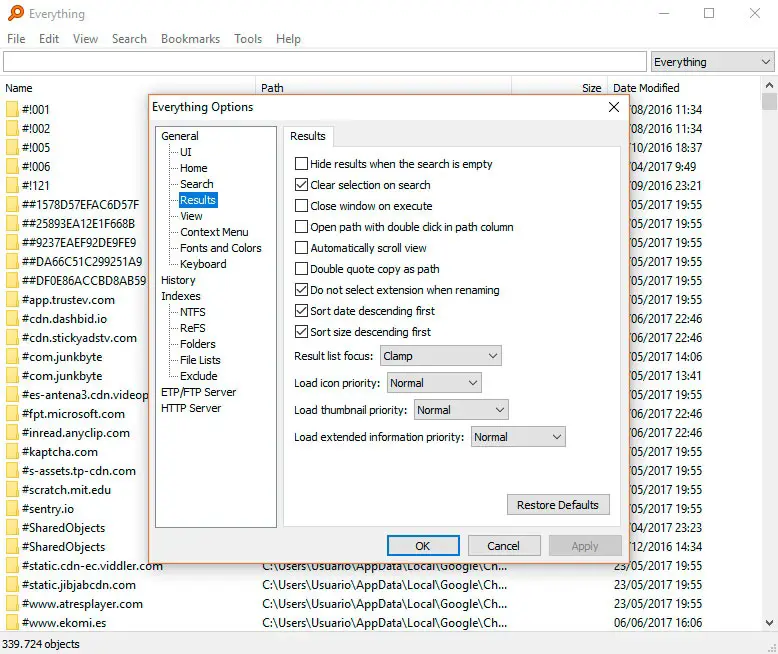Open the Edit menu
778x654 pixels.
(49, 39)
